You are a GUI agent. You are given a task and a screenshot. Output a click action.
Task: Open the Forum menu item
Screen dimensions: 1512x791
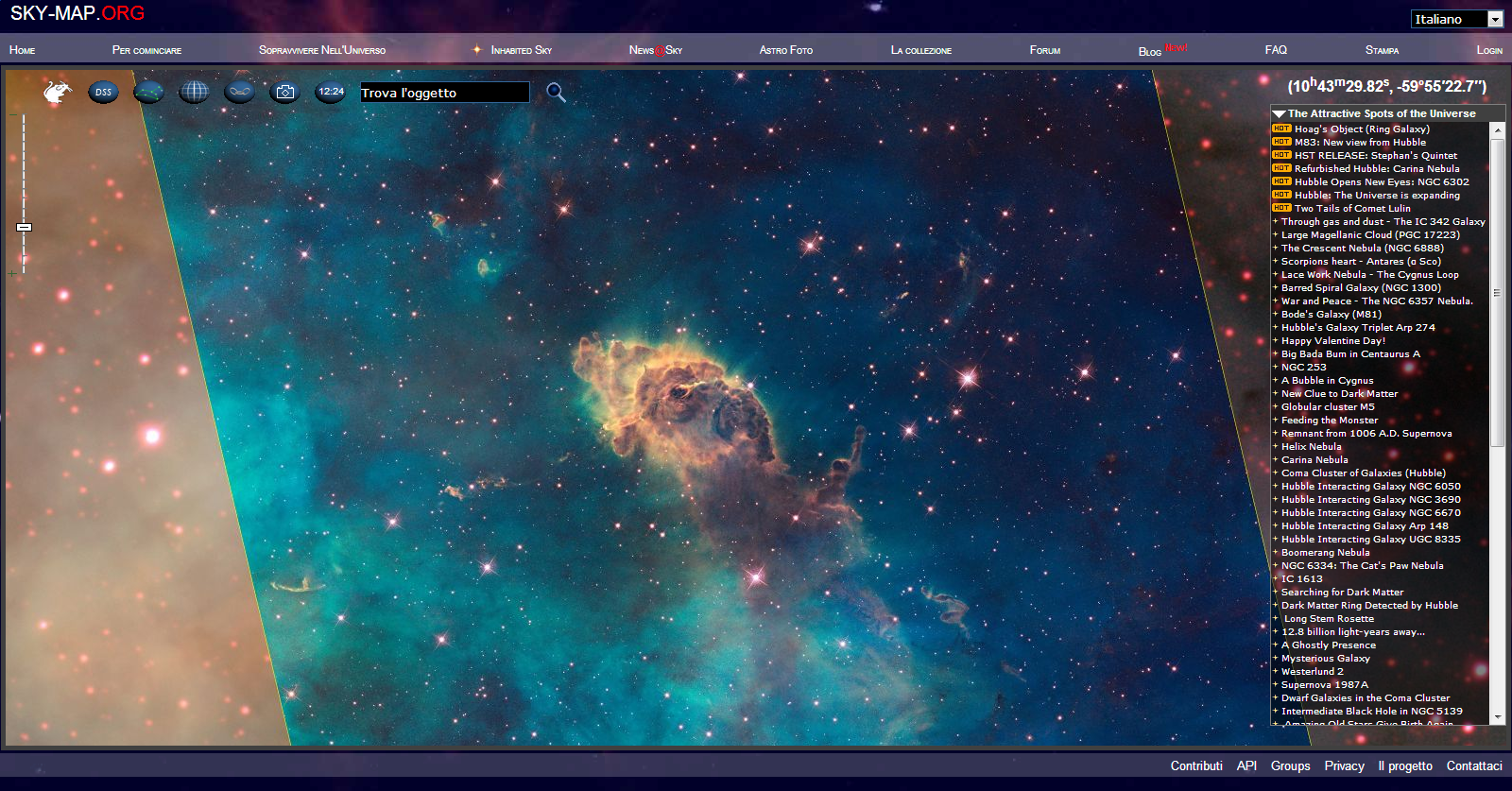click(x=1044, y=50)
